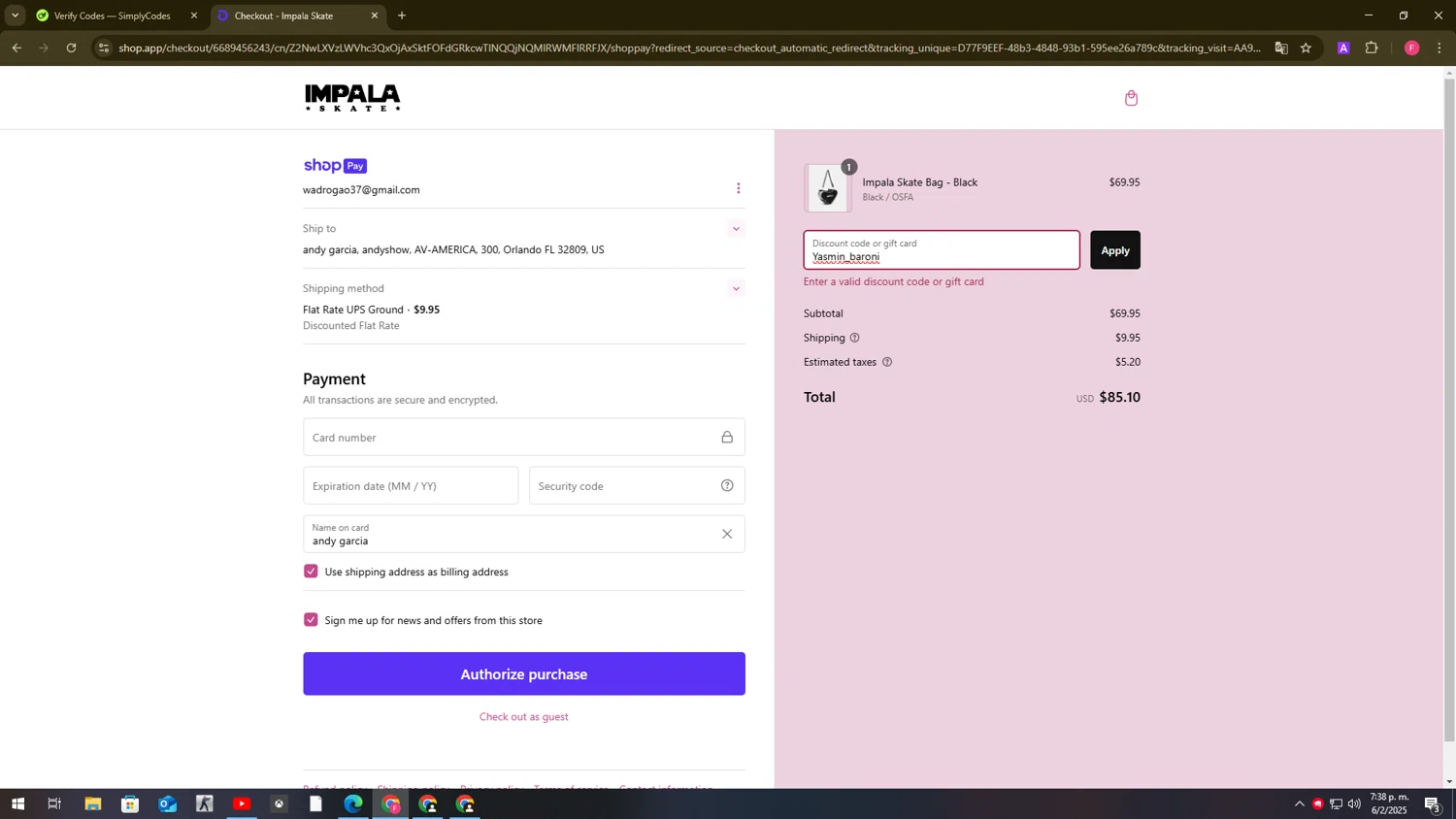Screen dimensions: 1456x819
Task: Launch File Explorer from taskbar
Action: pos(92,803)
